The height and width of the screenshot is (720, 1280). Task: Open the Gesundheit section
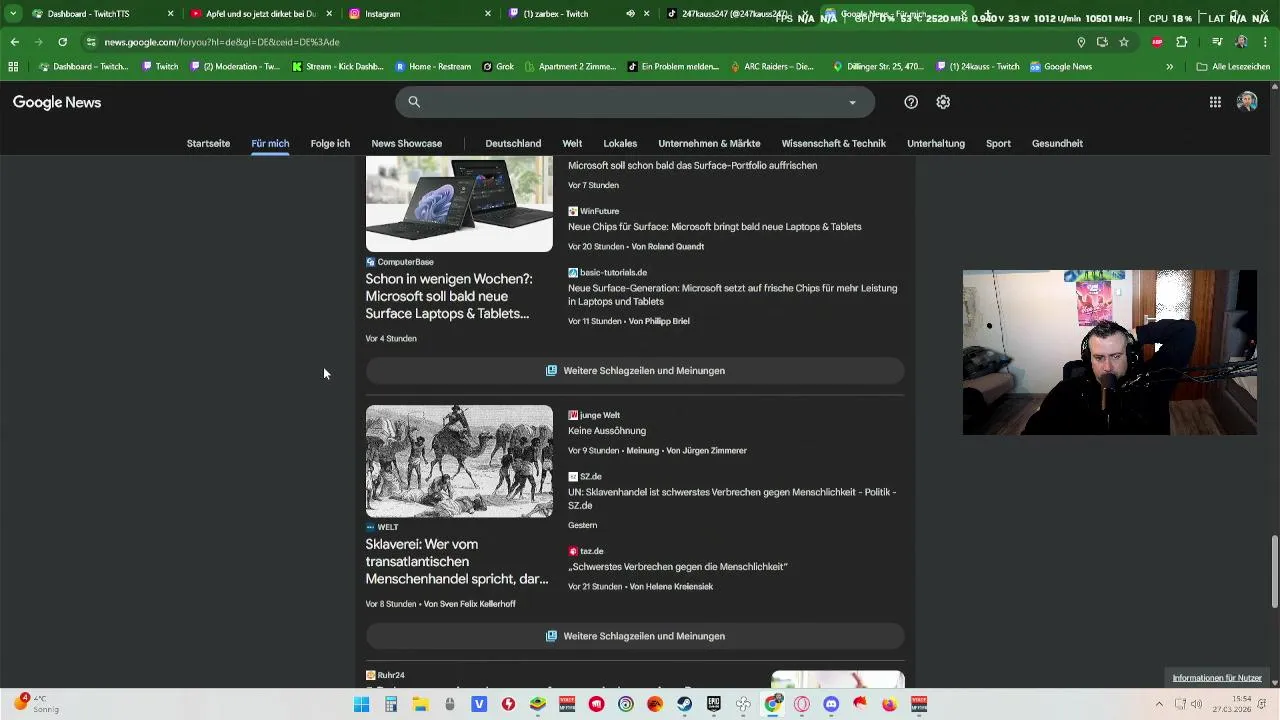coord(1057,143)
